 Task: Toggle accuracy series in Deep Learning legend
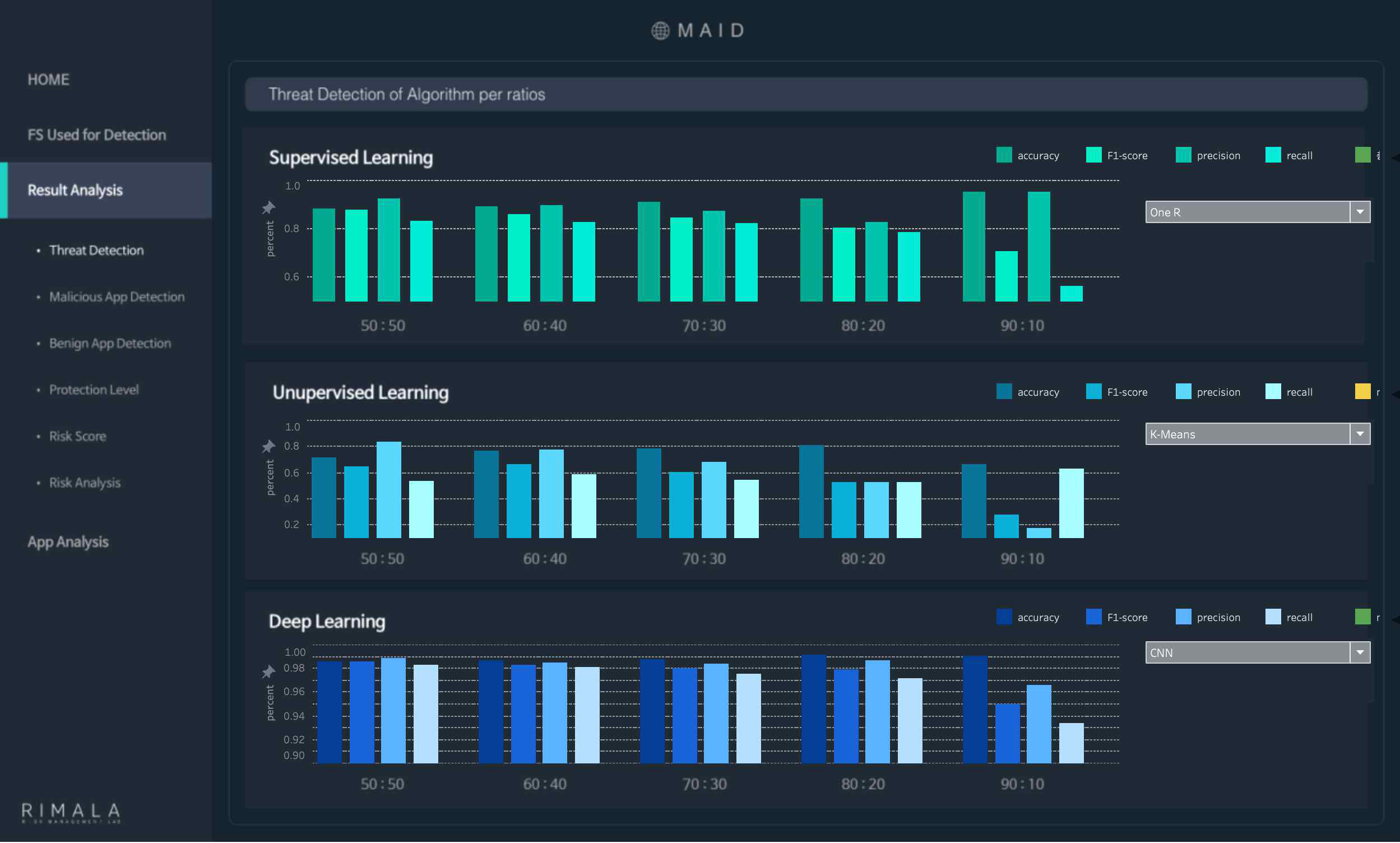click(1028, 618)
